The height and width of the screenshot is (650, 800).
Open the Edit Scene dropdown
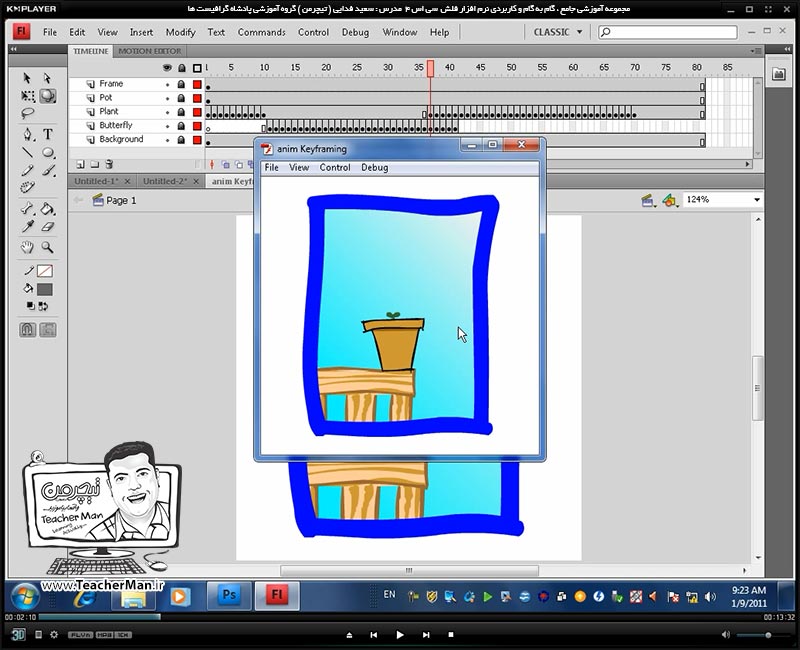648,201
